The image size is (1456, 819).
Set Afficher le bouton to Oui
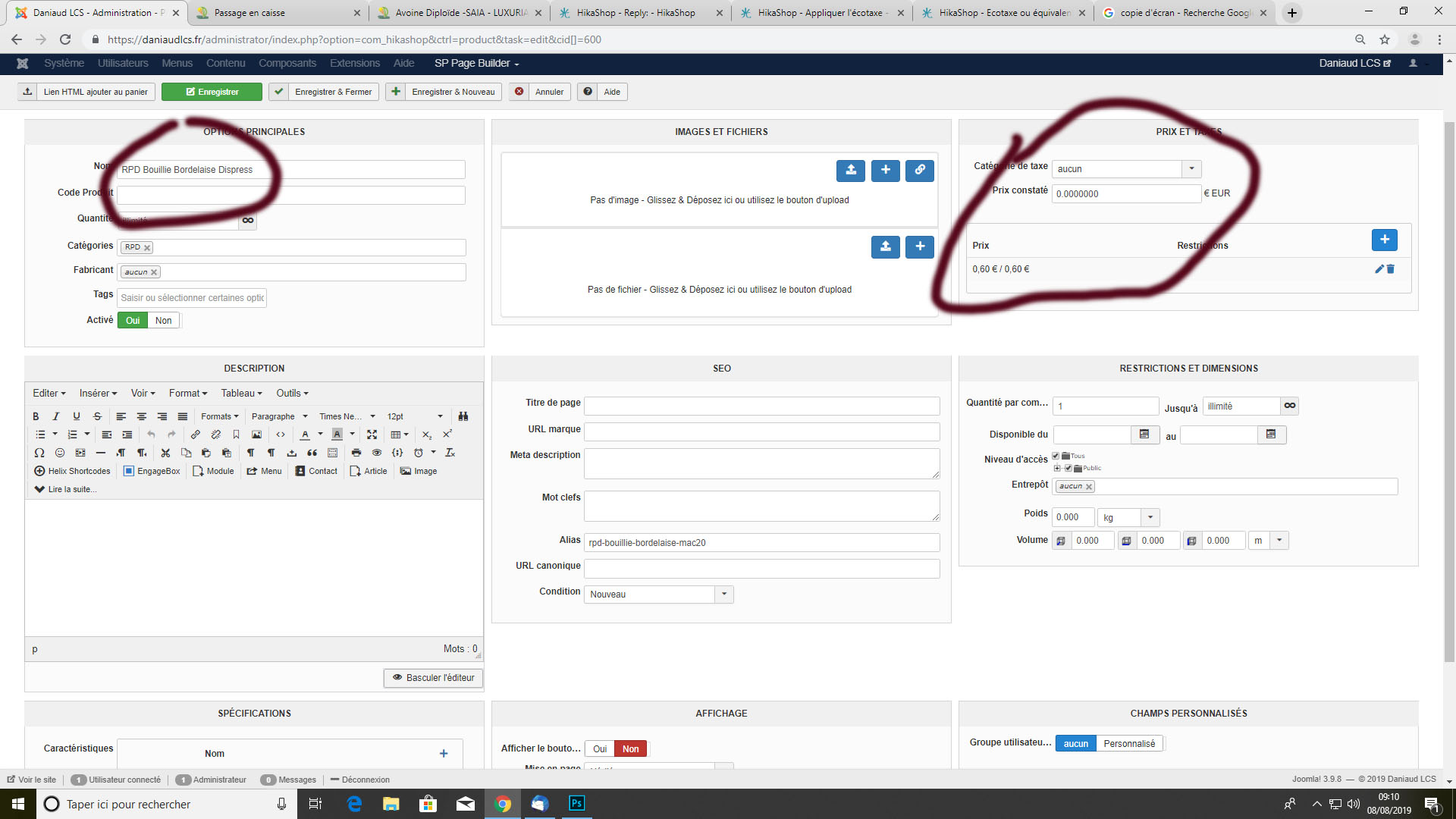pyautogui.click(x=599, y=749)
